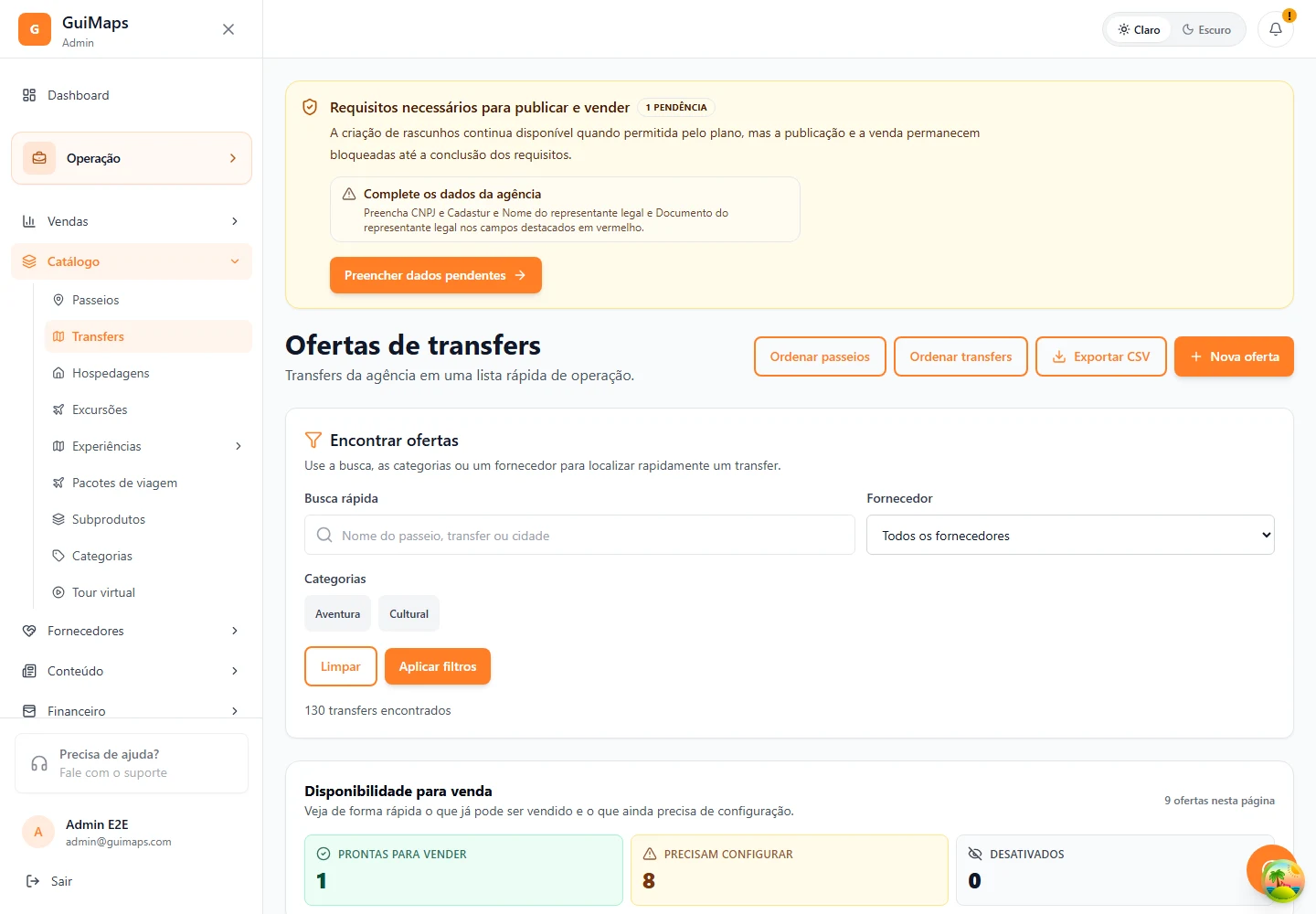Click the Fornecedores handshake icon
This screenshot has width=1316, height=914.
click(29, 631)
